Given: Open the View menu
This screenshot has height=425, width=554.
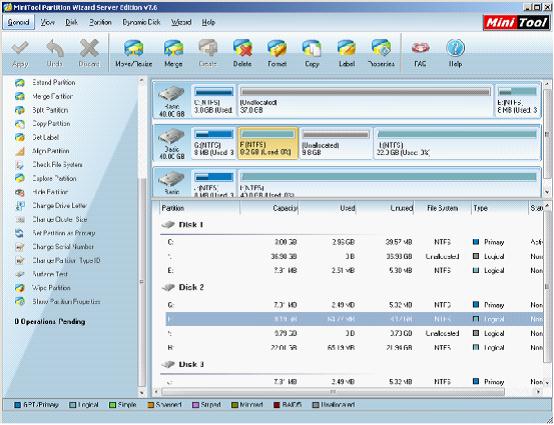Looking at the screenshot, I should (47, 22).
